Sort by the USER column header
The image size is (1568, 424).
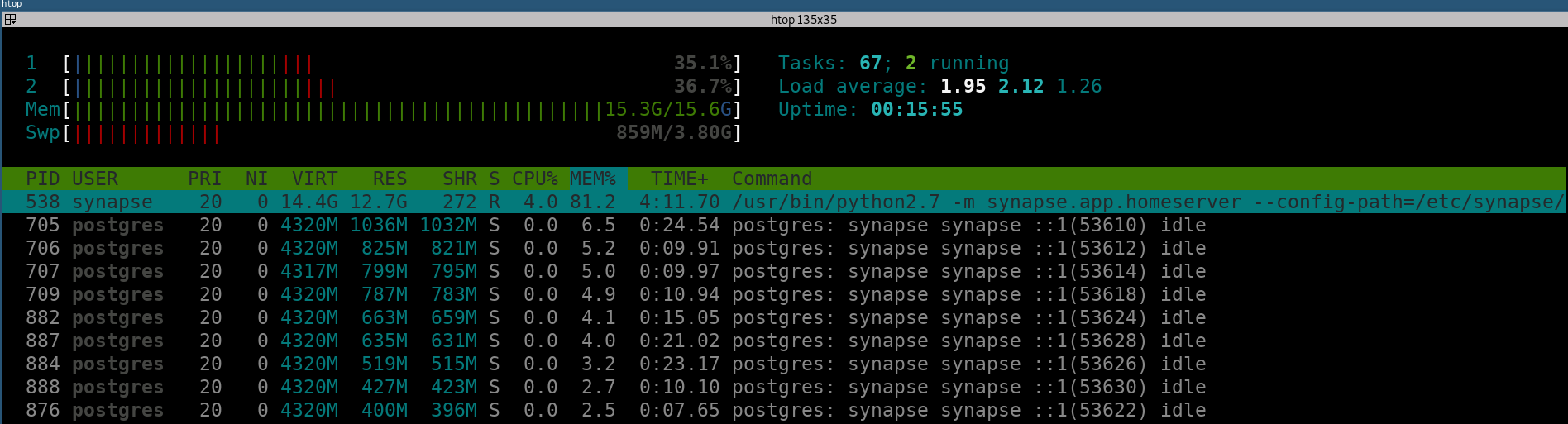click(x=95, y=179)
